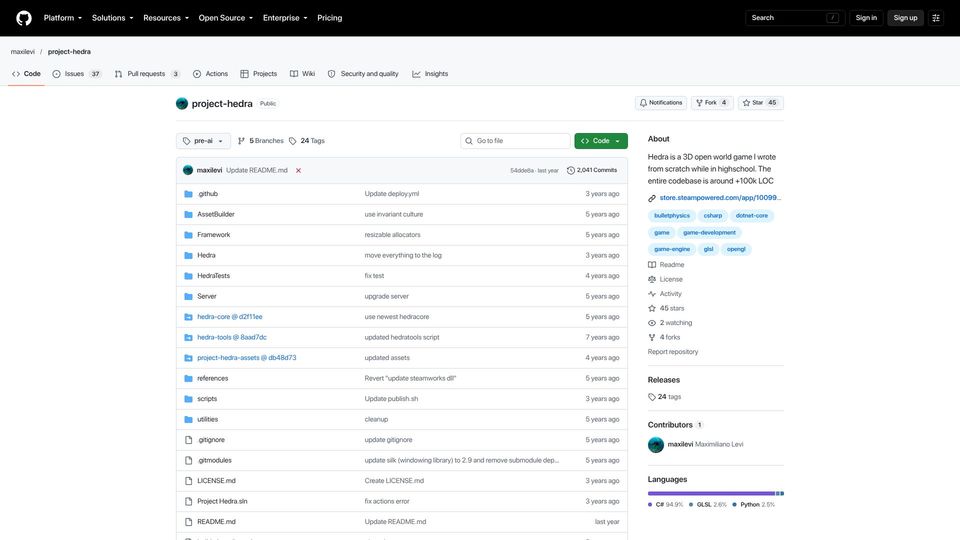The height and width of the screenshot is (540, 960).
Task: Open the project-hedra breadcrumb link
Action: point(69,51)
